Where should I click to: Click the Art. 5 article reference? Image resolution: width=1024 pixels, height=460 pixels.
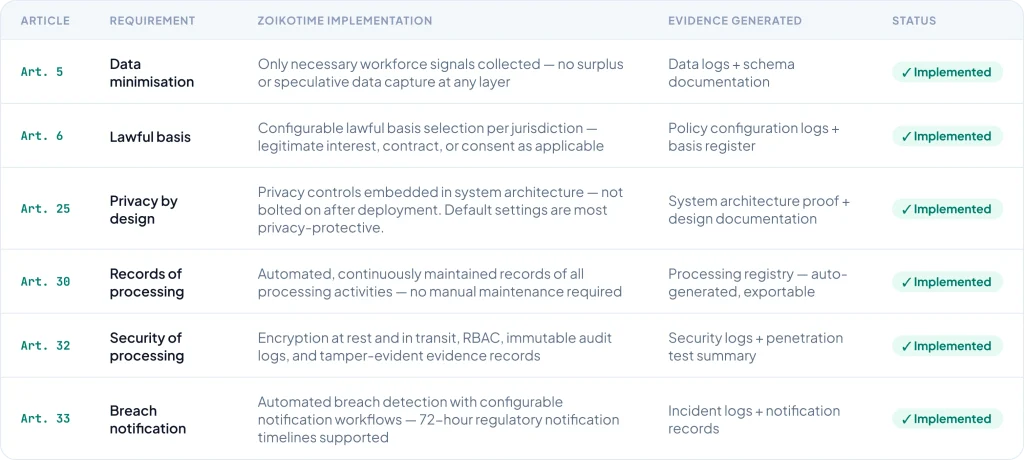pos(42,72)
